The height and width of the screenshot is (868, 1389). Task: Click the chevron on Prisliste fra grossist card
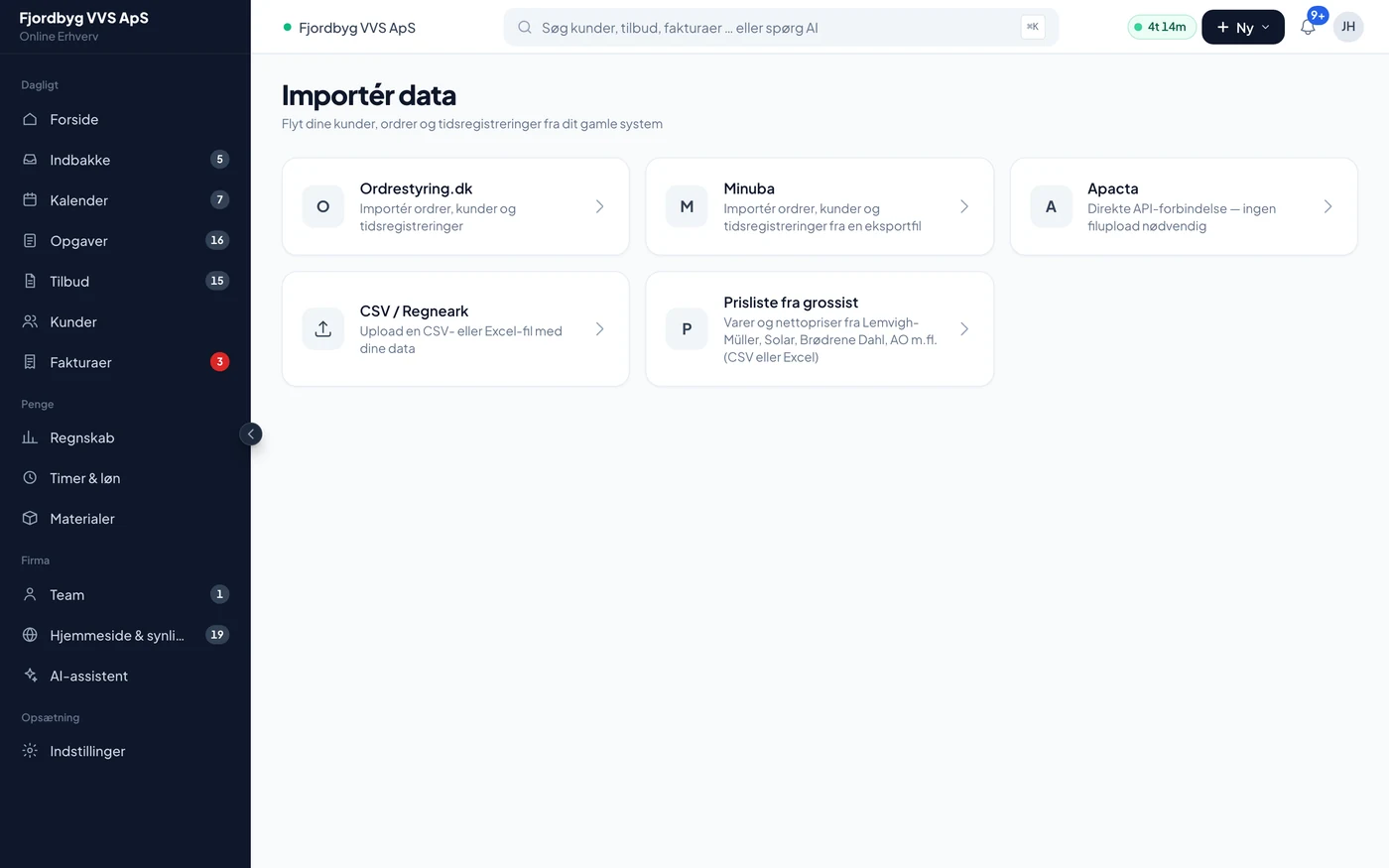pos(964,329)
